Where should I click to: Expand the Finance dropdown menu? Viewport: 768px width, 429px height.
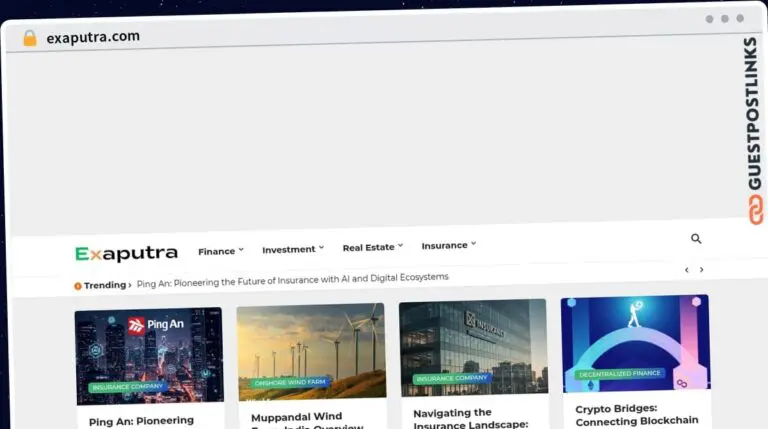[220, 251]
